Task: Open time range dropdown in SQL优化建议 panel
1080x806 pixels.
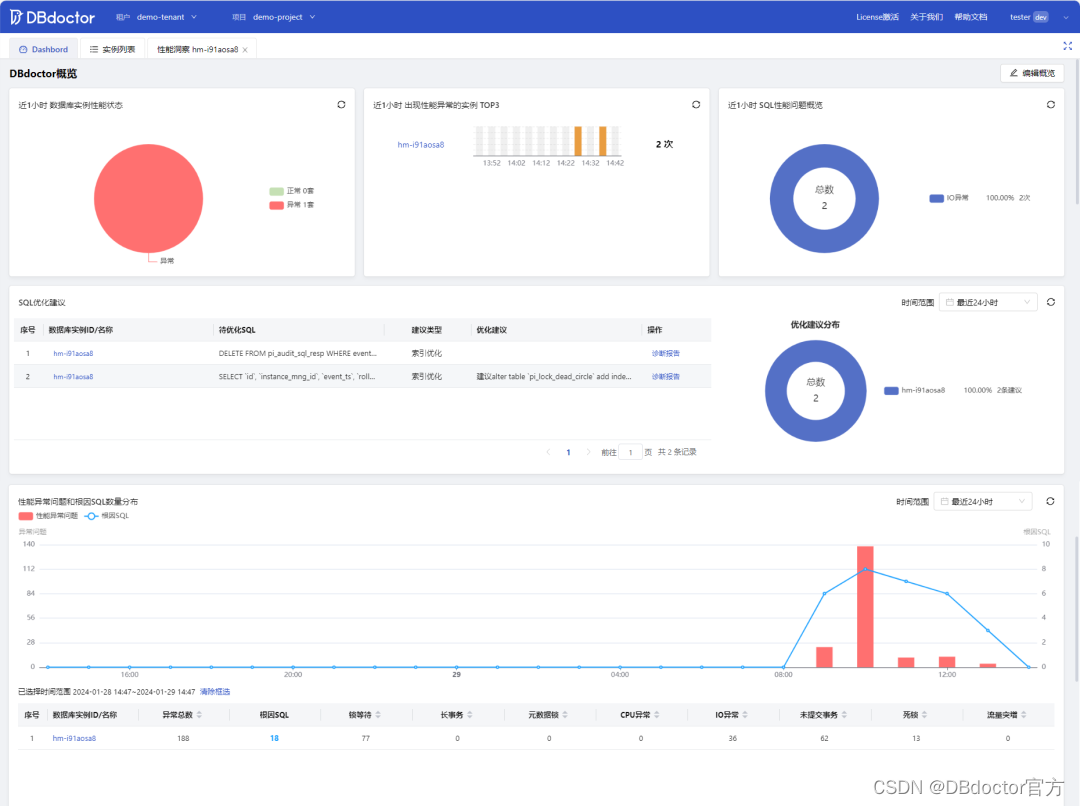Action: (x=988, y=302)
